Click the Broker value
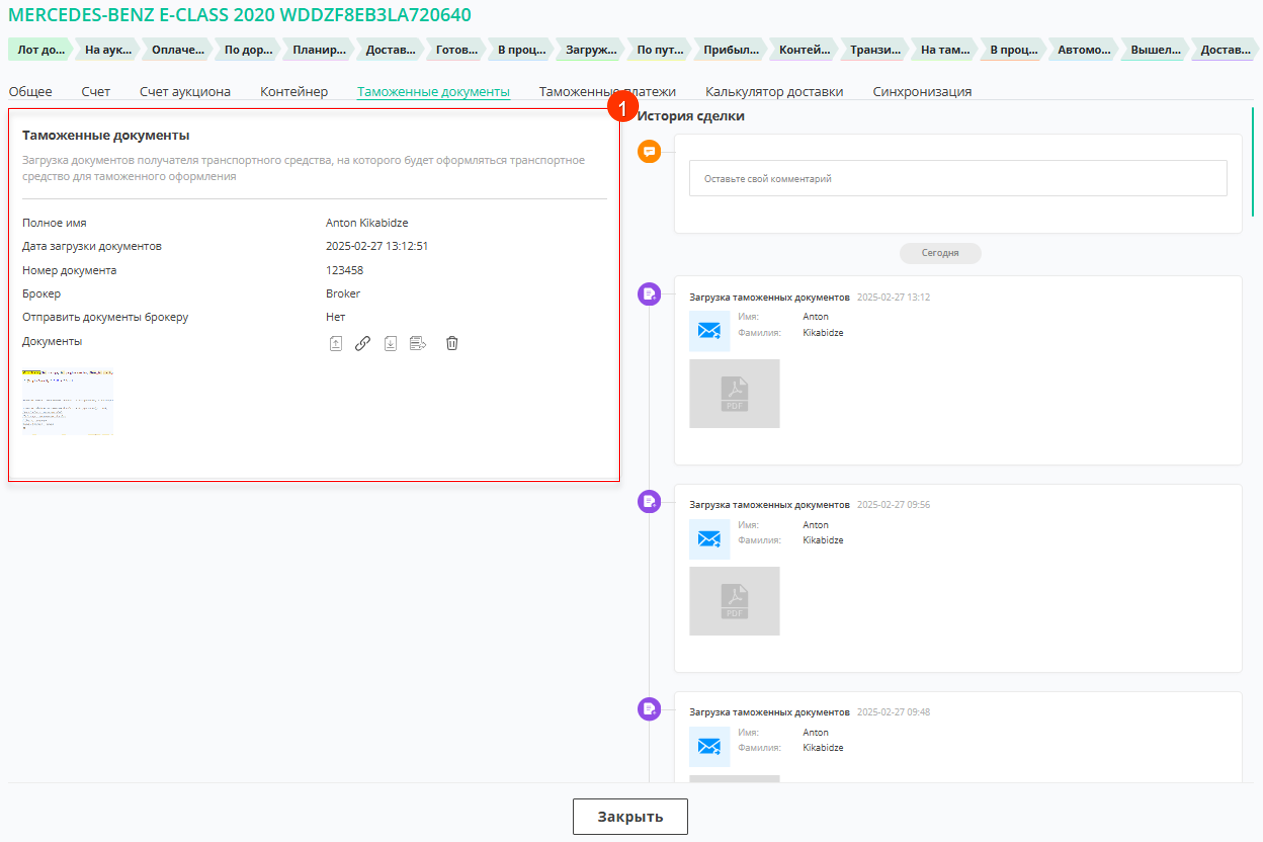 [343, 294]
